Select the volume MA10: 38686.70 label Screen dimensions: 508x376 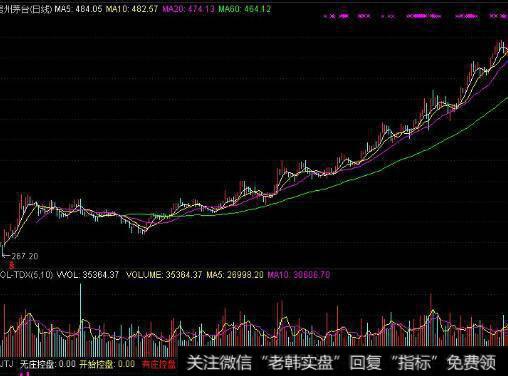(x=299, y=275)
